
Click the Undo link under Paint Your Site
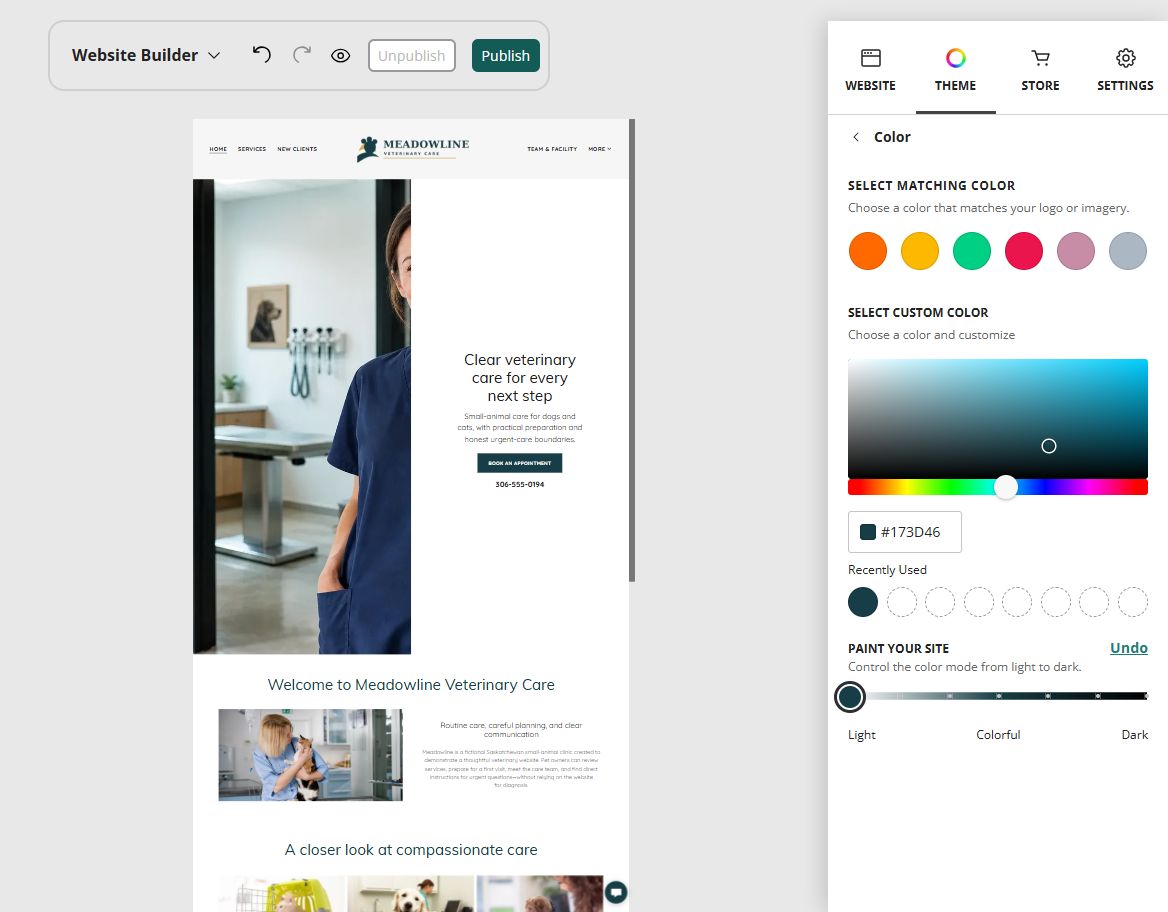(1129, 647)
